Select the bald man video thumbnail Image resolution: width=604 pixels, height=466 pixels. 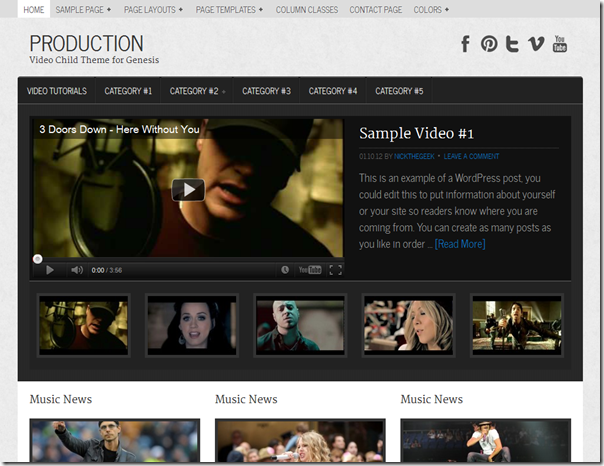click(x=300, y=325)
